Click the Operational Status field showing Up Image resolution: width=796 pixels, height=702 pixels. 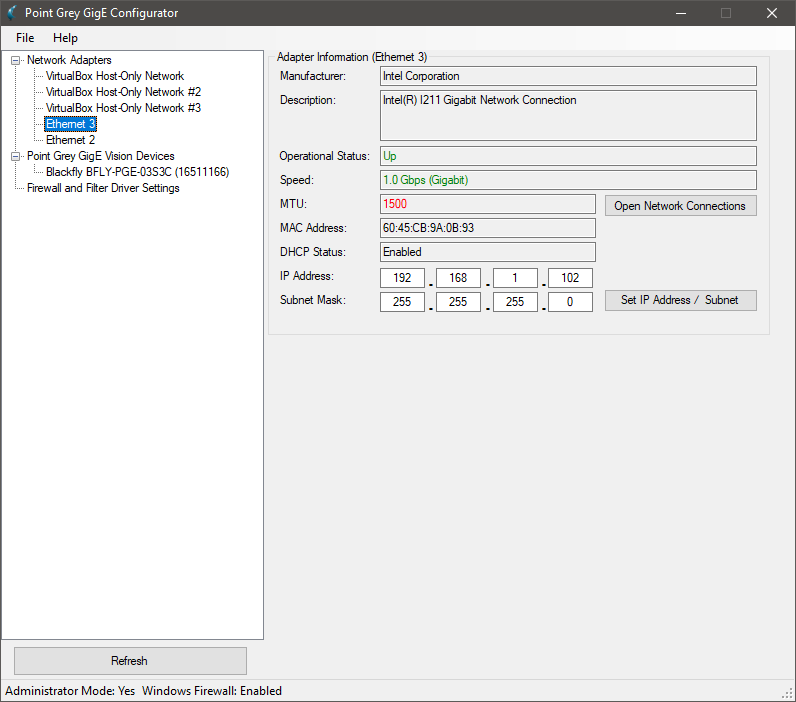(x=568, y=156)
